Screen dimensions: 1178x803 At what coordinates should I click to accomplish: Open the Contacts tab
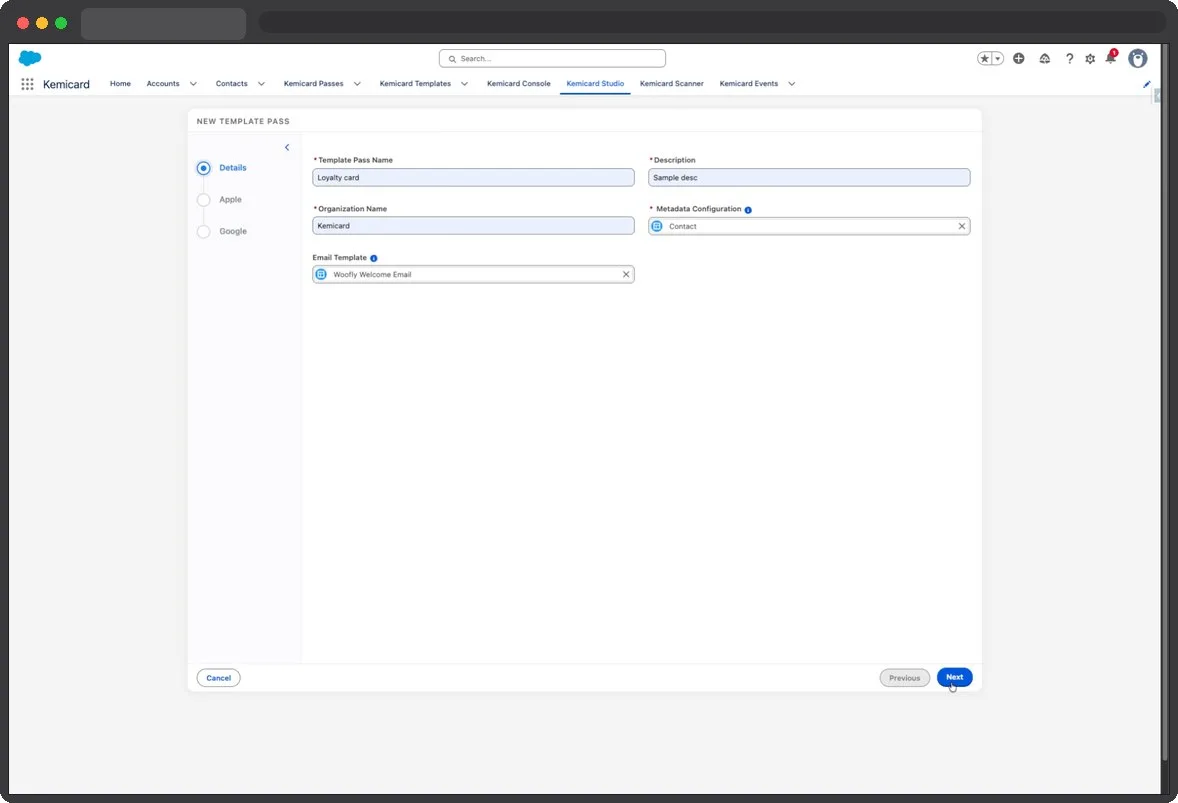click(231, 83)
